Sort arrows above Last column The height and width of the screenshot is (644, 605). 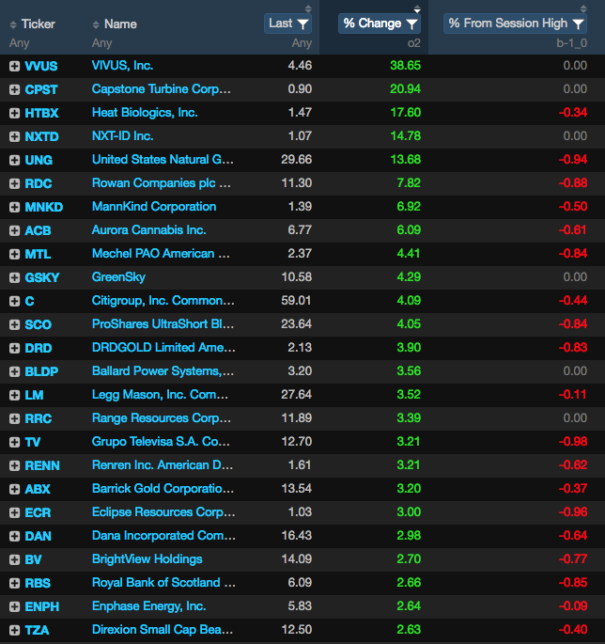coord(308,8)
